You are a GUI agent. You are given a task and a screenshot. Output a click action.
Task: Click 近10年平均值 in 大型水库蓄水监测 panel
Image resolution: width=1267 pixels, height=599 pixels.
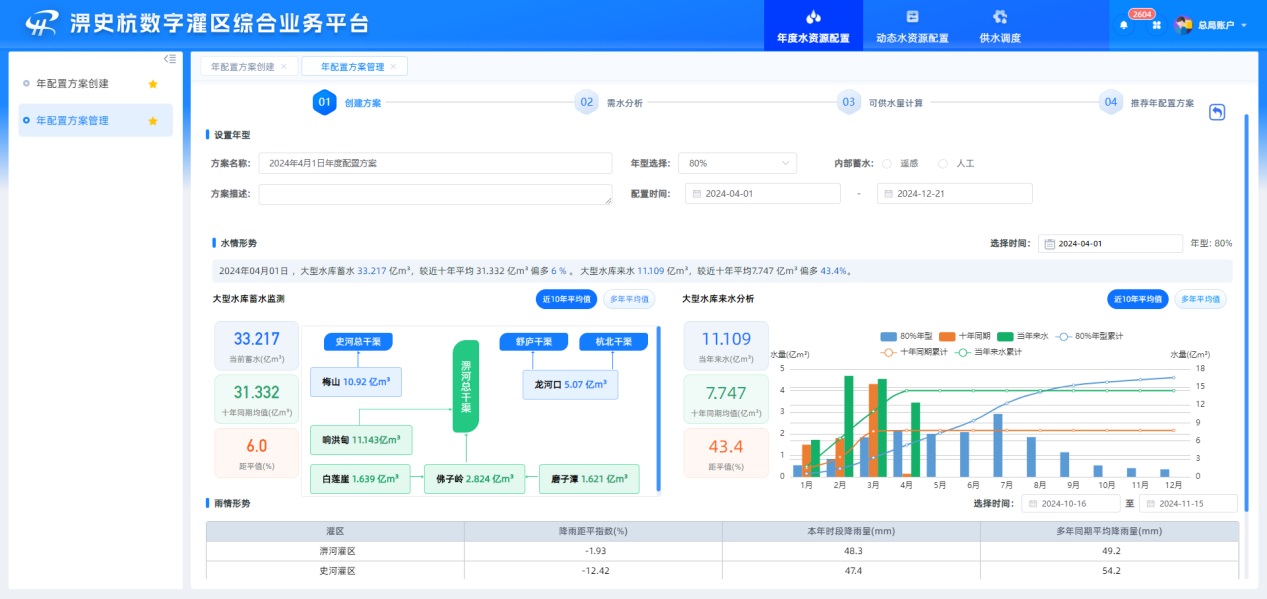[x=567, y=299]
